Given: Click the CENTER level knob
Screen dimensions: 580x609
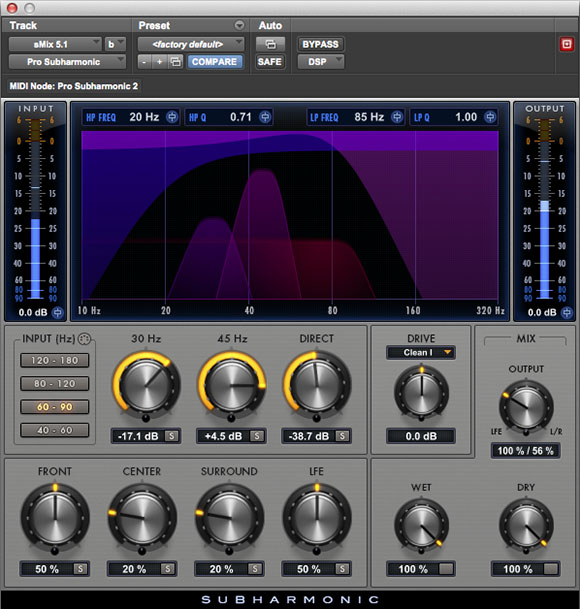Looking at the screenshot, I should 142,519.
